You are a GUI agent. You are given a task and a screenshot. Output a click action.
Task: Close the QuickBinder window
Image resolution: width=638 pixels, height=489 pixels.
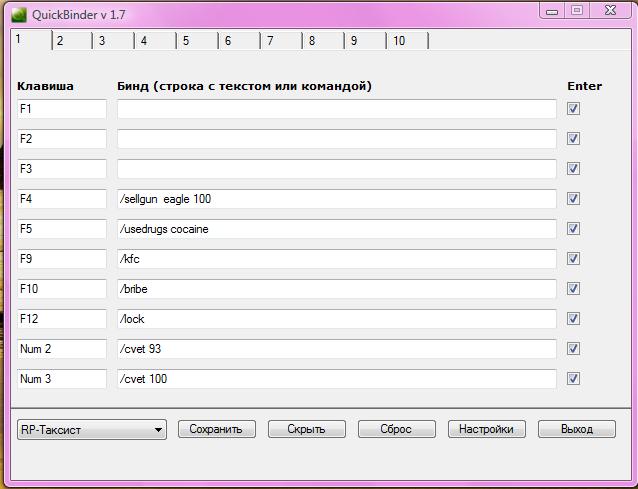[610, 11]
